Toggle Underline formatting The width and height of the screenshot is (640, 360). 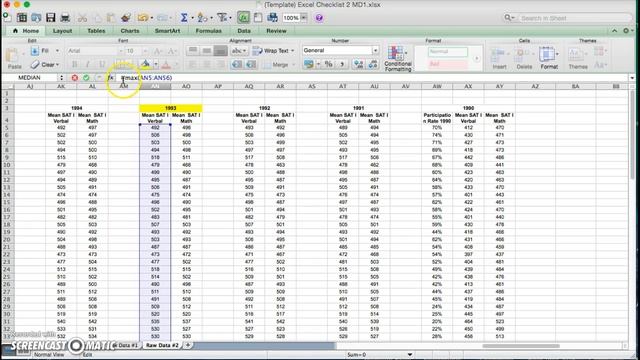102,64
